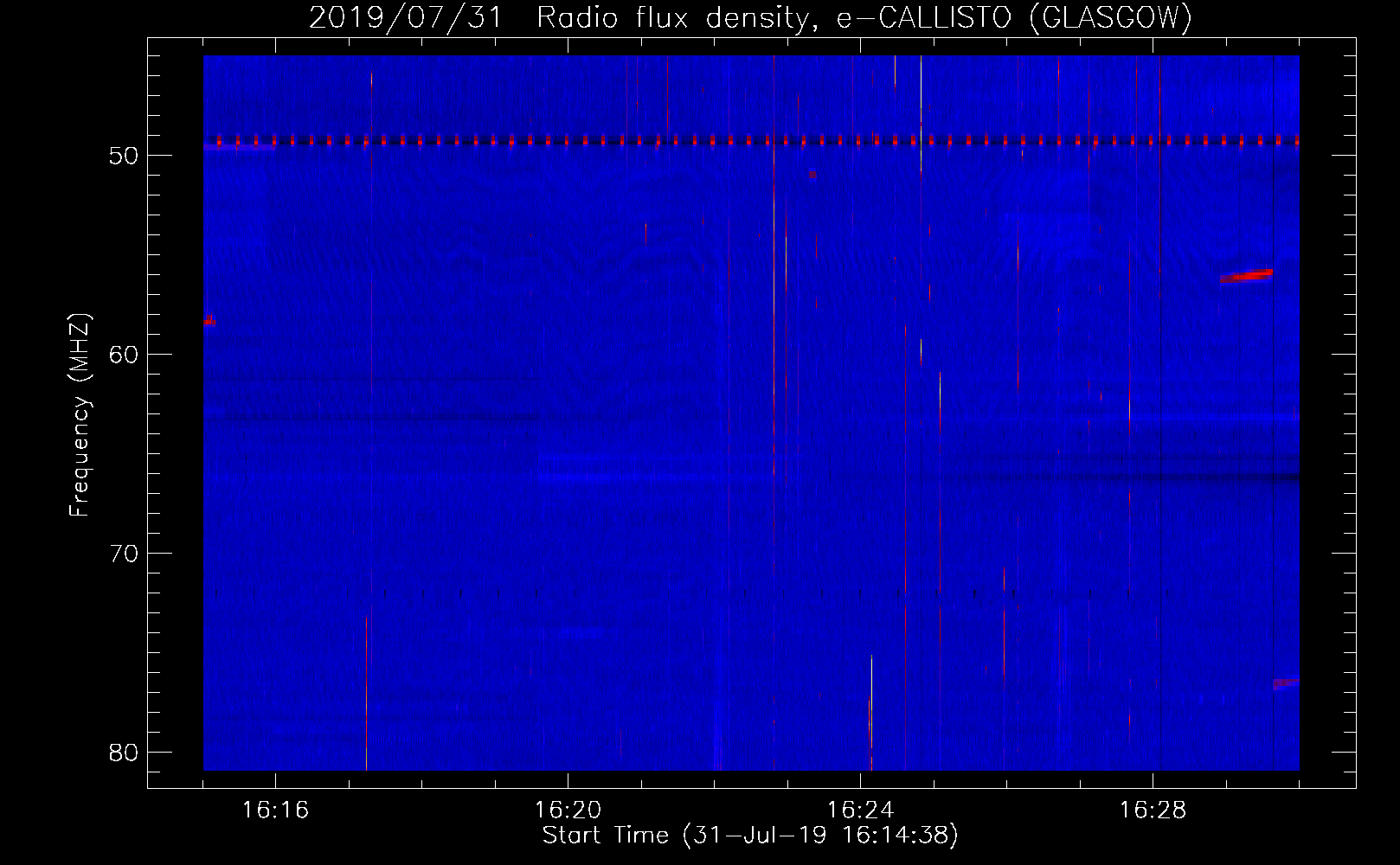Click the 70 frequency tick label
The height and width of the screenshot is (865, 1400).
[124, 554]
